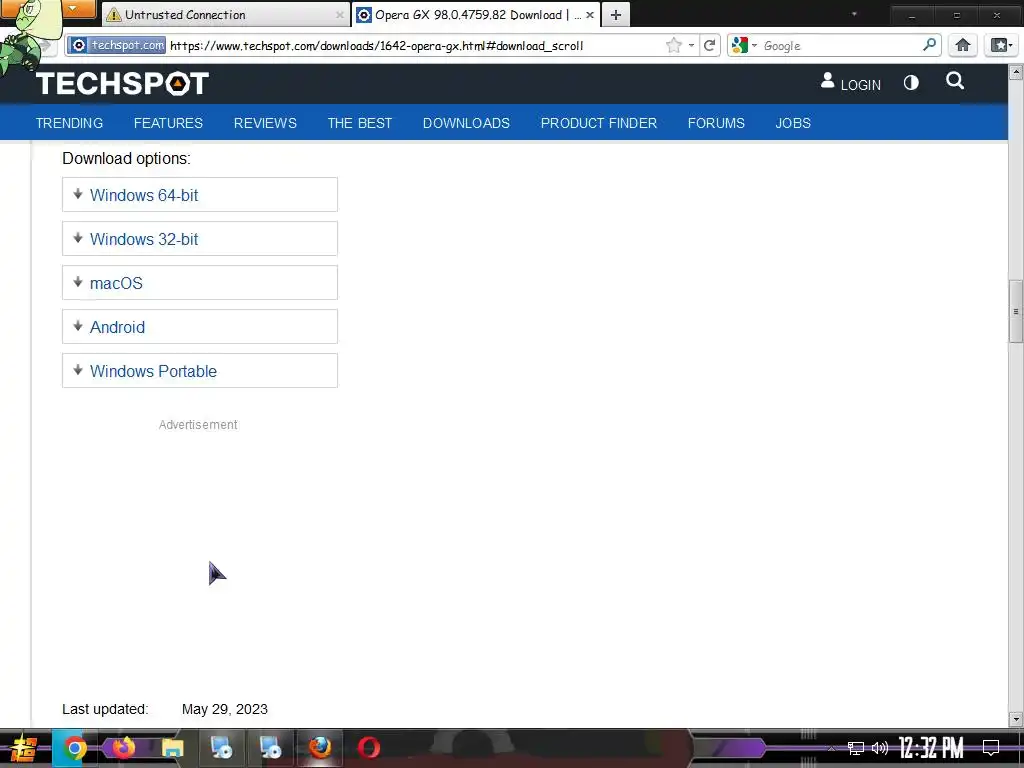Close the Opera GX Download tab
This screenshot has width=1024, height=768.
(x=590, y=14)
